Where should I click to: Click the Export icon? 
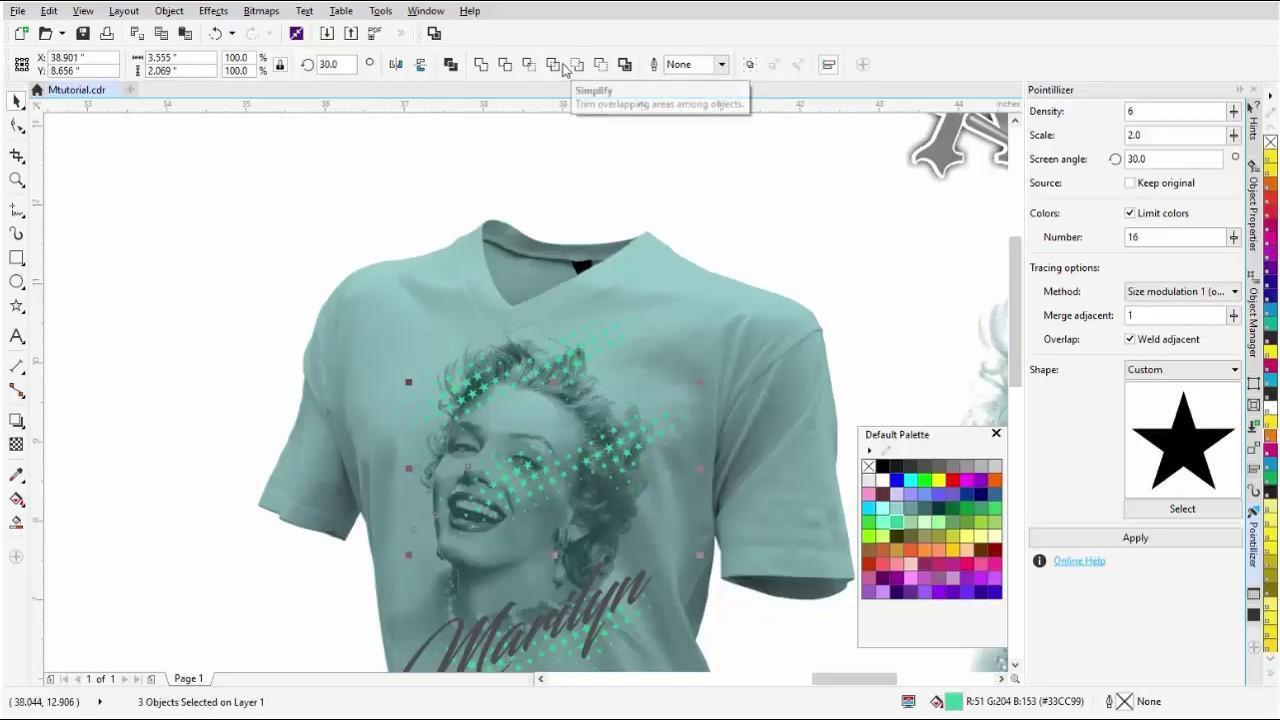[351, 34]
